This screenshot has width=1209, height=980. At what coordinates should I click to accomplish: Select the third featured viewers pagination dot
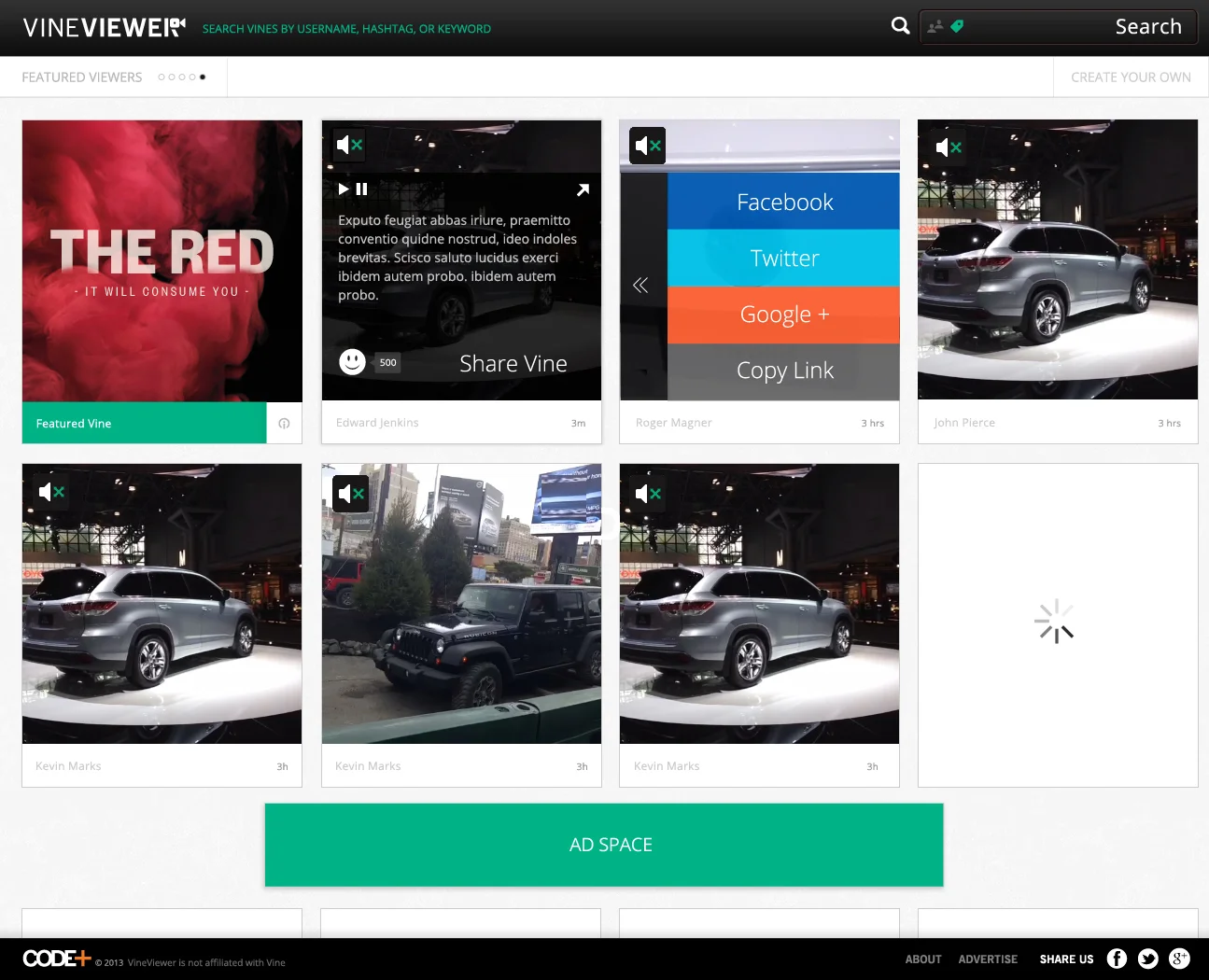(x=182, y=77)
